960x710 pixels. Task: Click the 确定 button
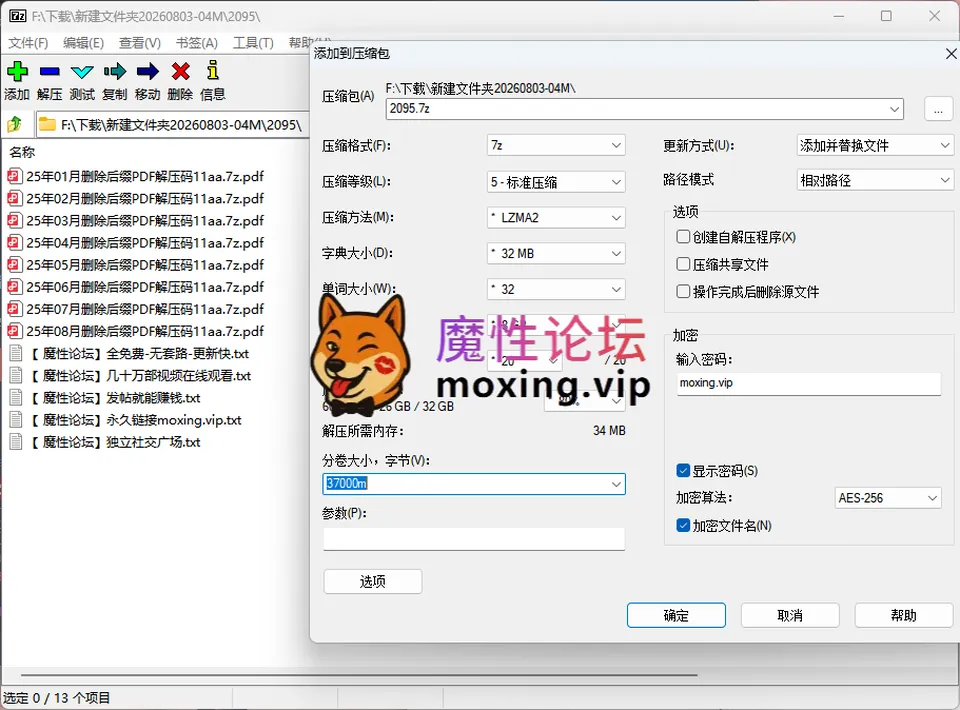[676, 615]
